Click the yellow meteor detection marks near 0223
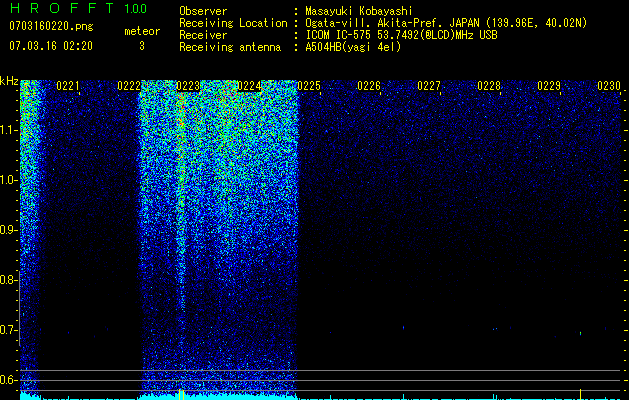Screen dimensions: 629x400 (181, 394)
